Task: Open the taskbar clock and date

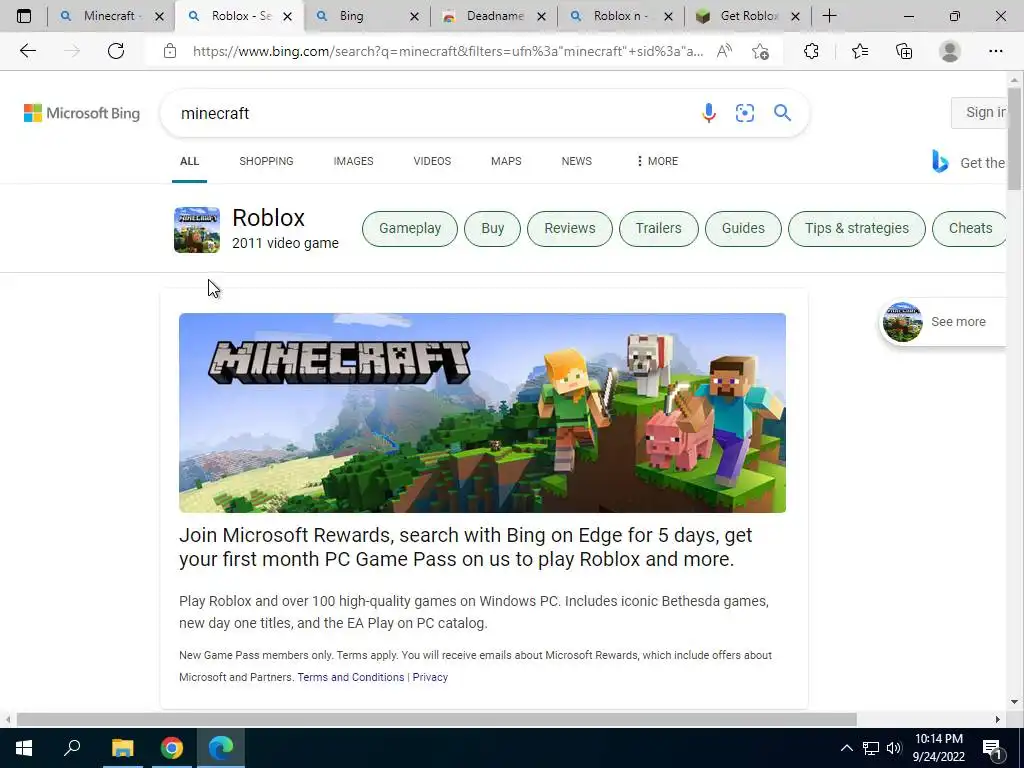Action: [x=938, y=748]
